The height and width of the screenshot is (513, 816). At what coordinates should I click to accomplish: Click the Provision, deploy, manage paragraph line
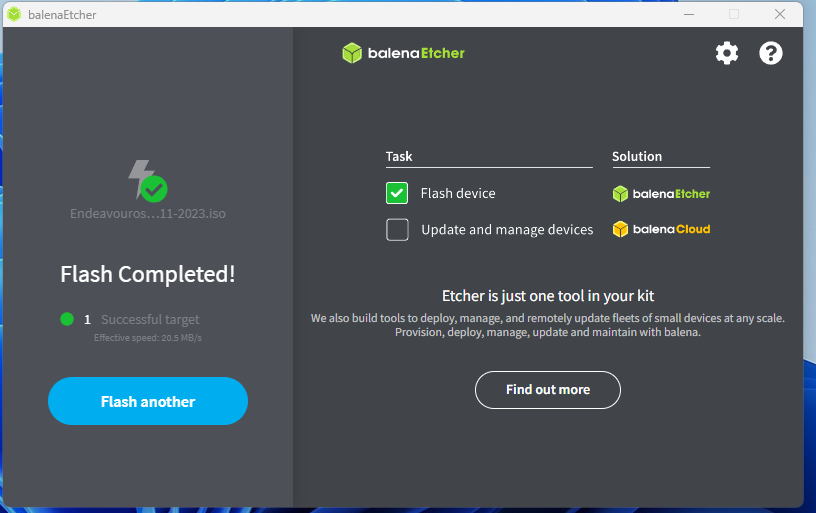point(548,332)
